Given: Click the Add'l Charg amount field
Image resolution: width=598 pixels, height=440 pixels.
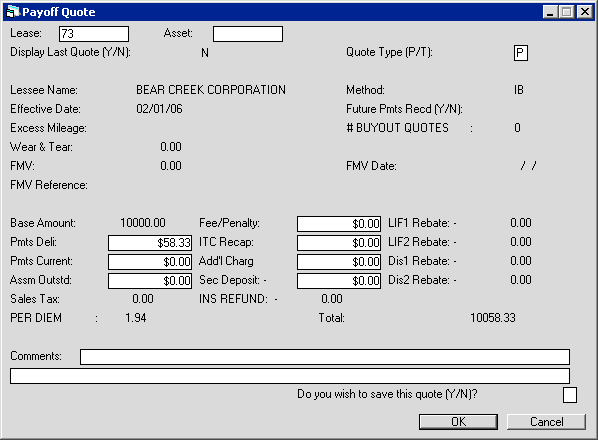Looking at the screenshot, I should 339,262.
